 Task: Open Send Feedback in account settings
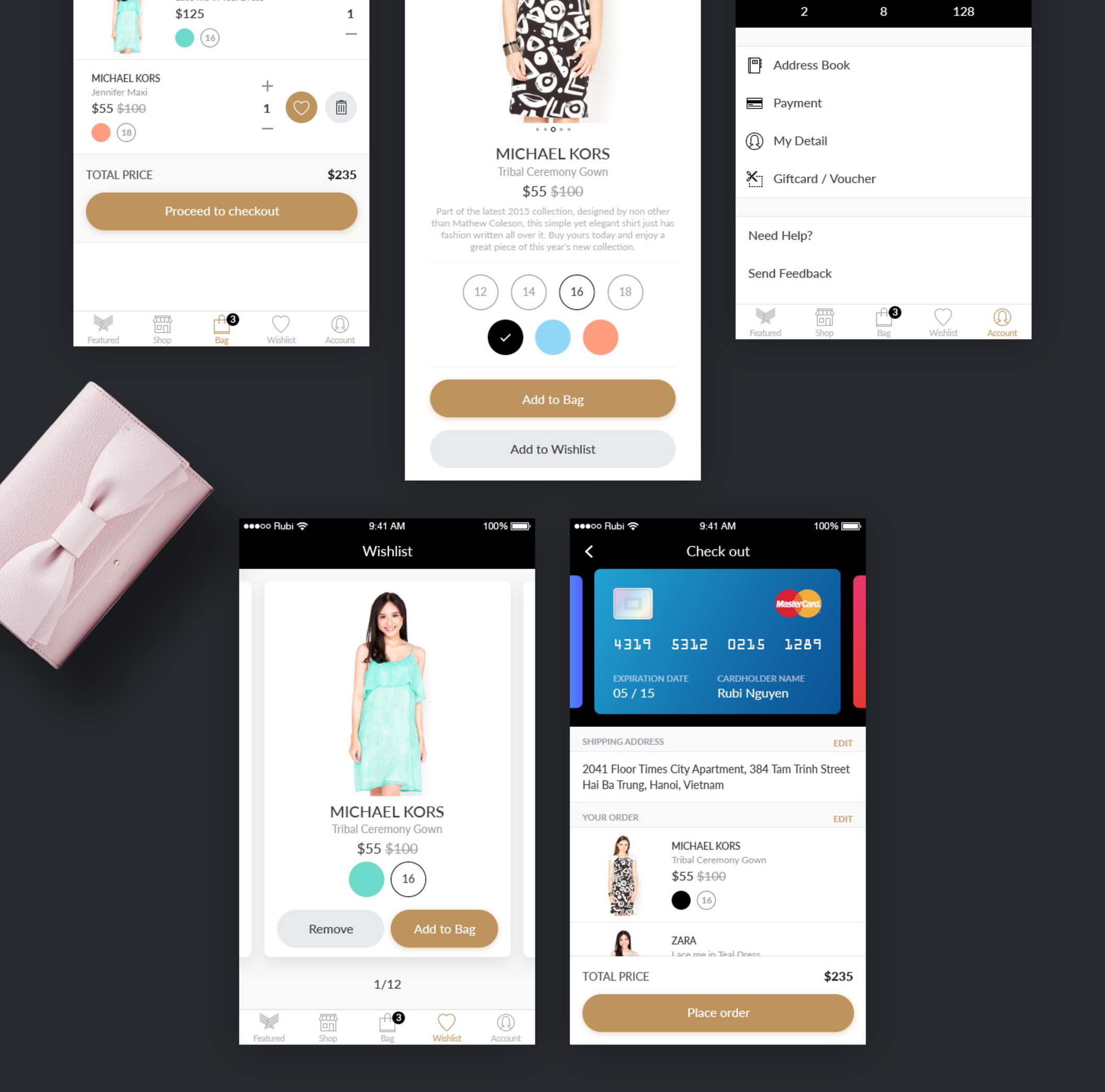[x=791, y=273]
